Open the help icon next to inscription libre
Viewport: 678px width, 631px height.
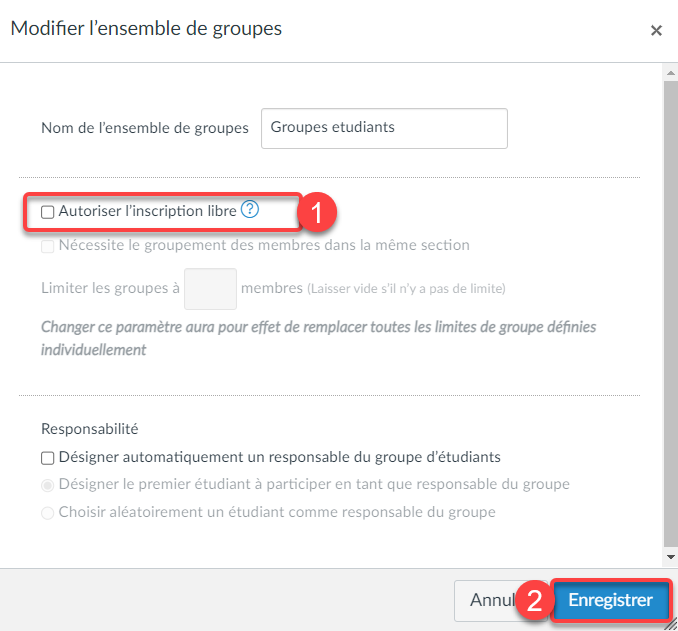click(x=249, y=209)
